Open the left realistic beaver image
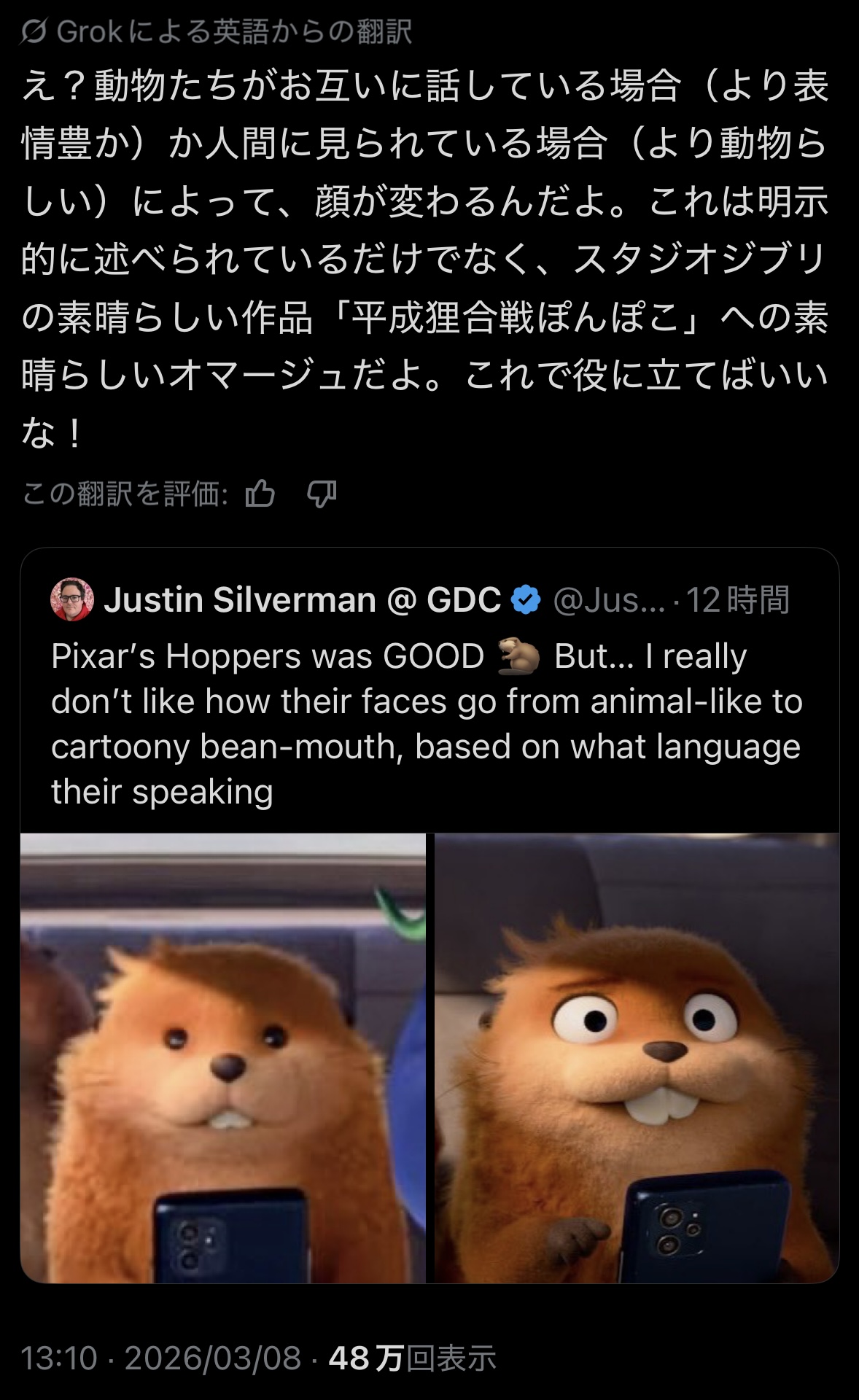Viewport: 859px width, 1400px height. (223, 1058)
